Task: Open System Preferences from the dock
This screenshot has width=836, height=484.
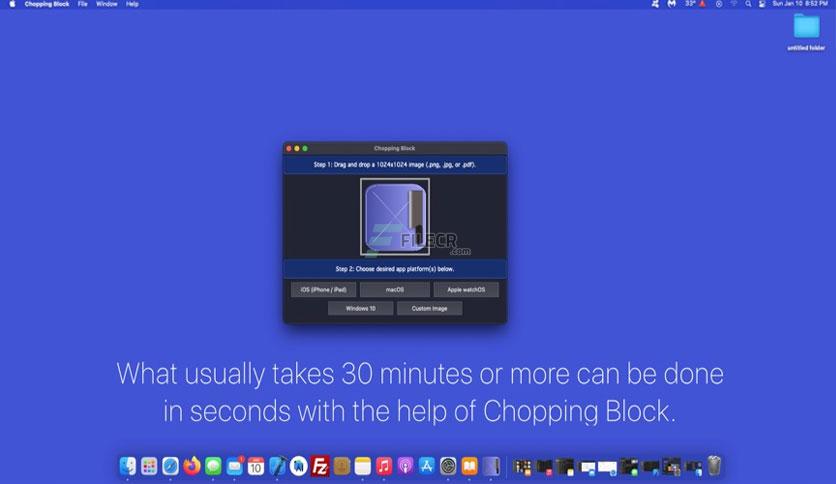Action: 448,466
